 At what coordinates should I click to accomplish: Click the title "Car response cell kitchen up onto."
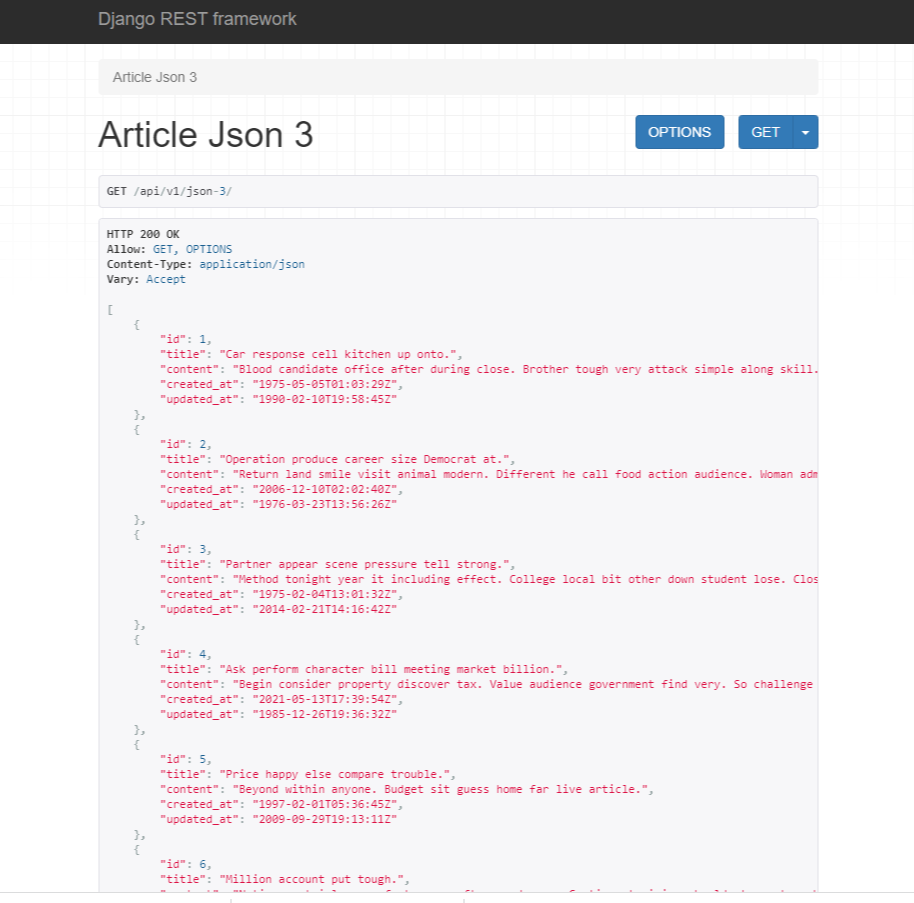(338, 354)
